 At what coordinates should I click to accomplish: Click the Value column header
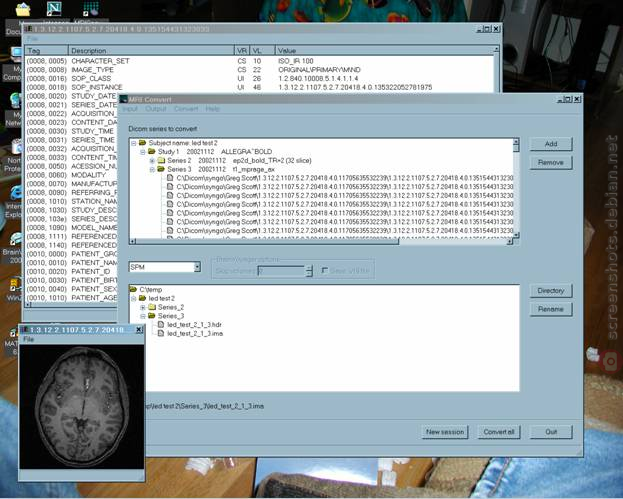[384, 51]
